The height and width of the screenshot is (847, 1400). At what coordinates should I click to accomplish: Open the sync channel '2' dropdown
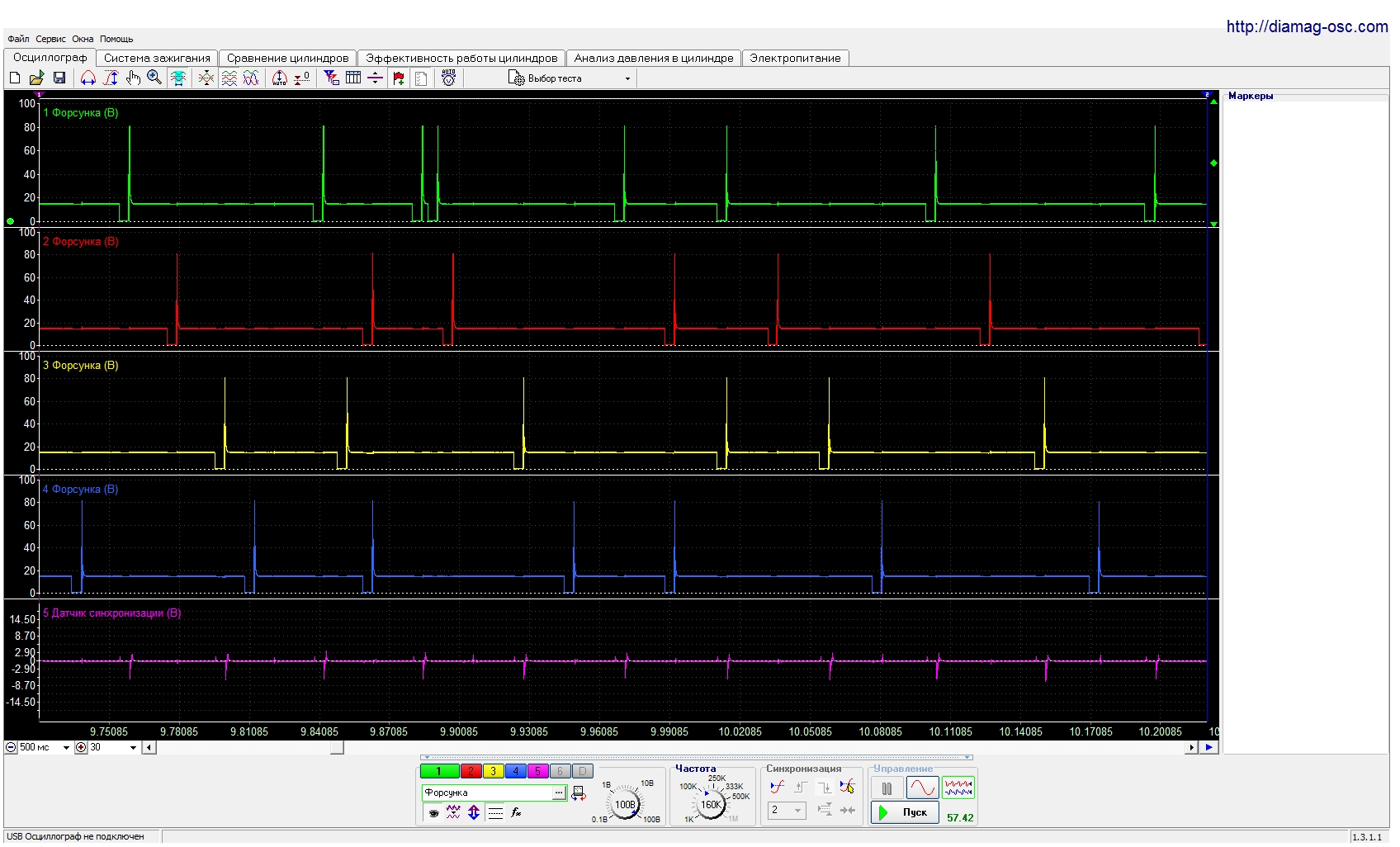[787, 811]
